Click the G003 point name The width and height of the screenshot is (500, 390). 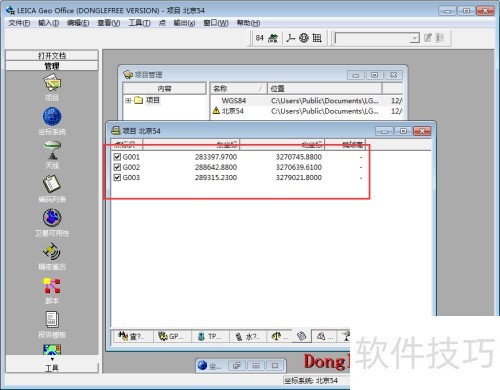pos(131,177)
